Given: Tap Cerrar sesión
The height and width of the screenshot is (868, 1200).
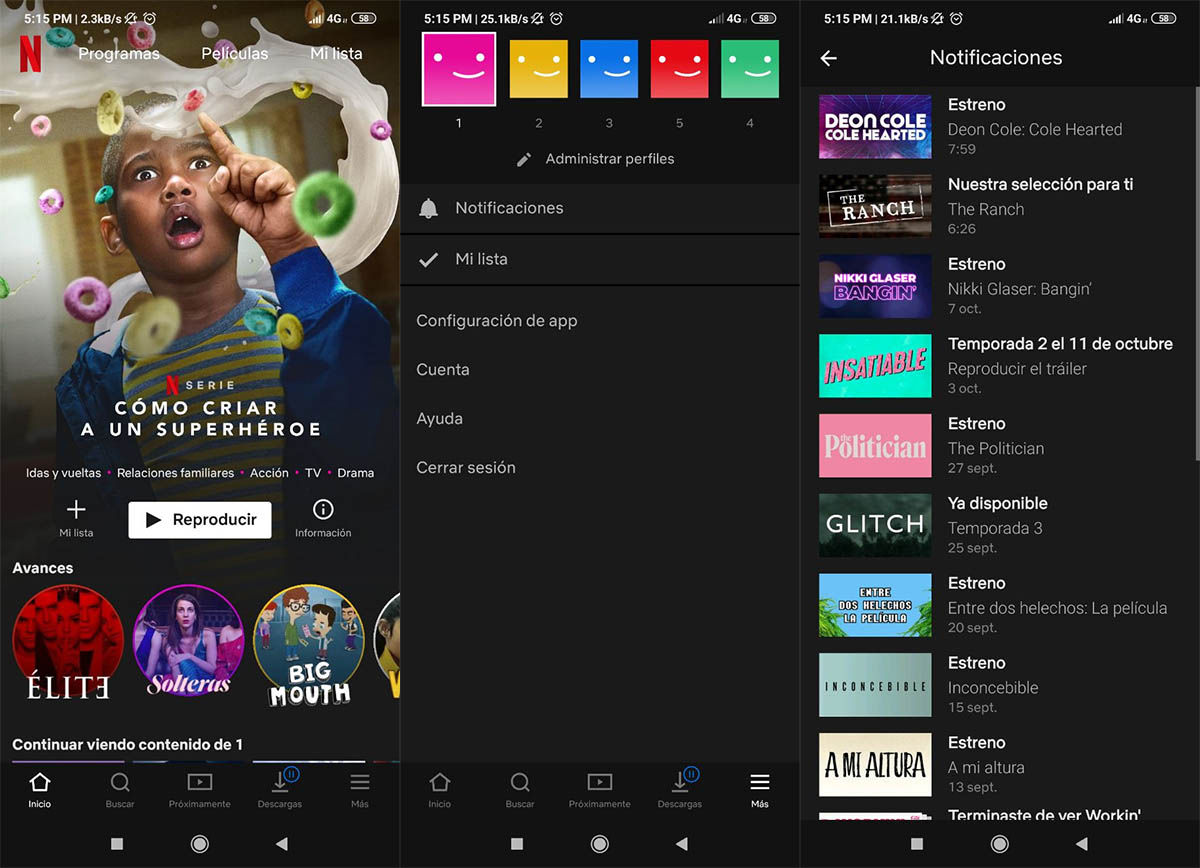Looking at the screenshot, I should click(466, 468).
